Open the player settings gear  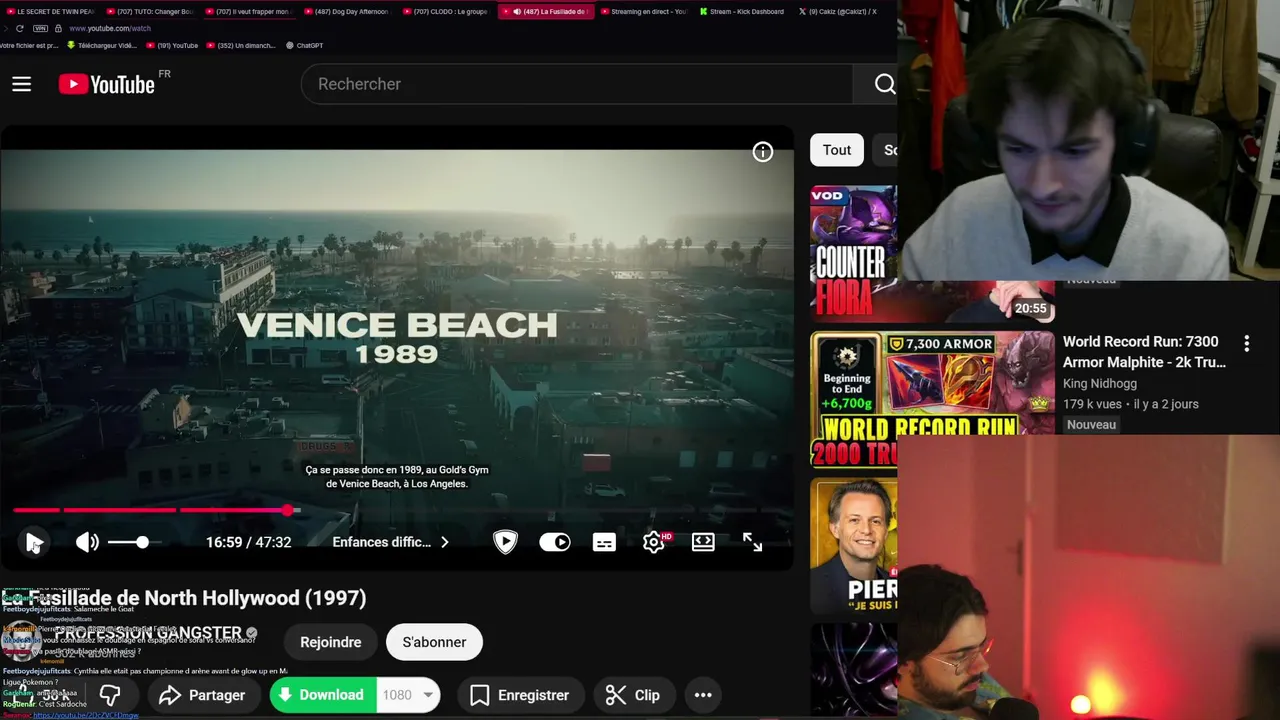pyautogui.click(x=654, y=542)
